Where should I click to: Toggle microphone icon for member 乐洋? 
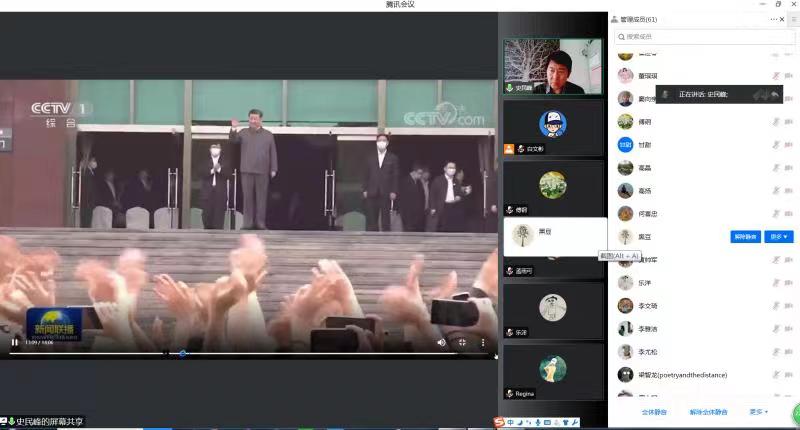pos(776,283)
